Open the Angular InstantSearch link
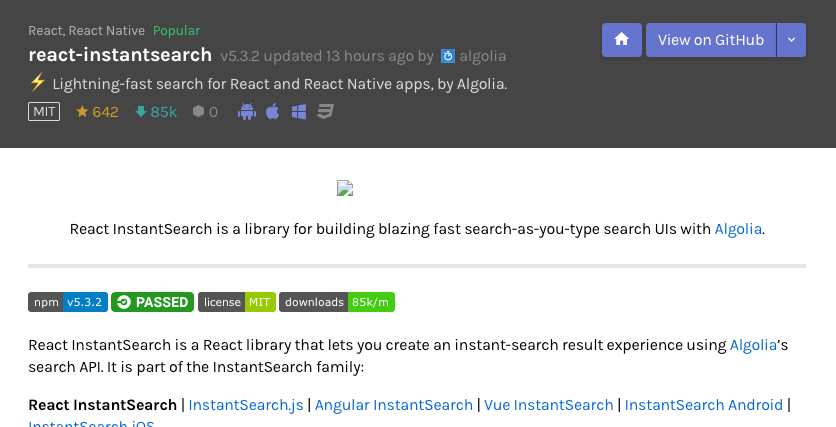 point(394,405)
